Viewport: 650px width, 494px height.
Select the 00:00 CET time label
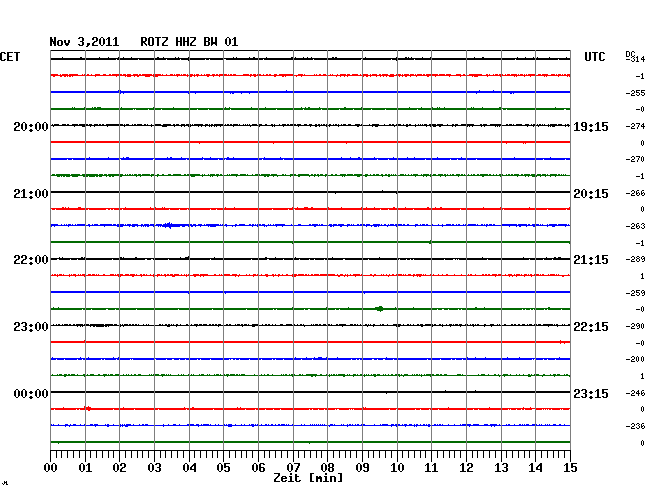[x=31, y=393]
